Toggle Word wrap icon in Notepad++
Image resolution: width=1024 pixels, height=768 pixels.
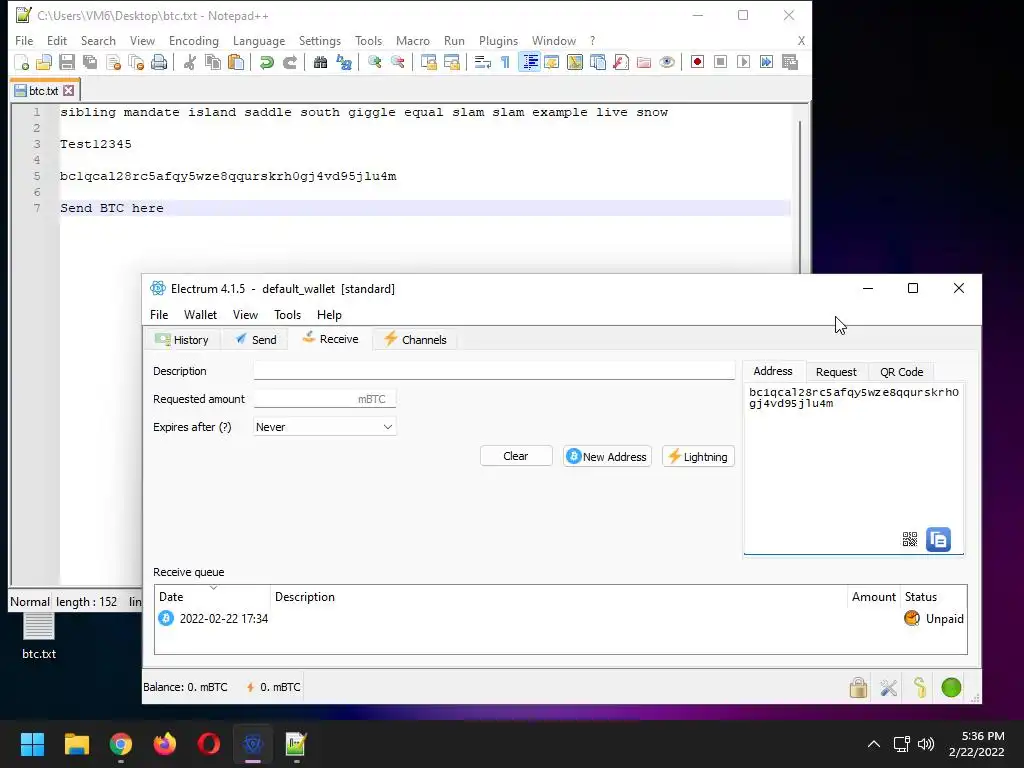coord(483,62)
